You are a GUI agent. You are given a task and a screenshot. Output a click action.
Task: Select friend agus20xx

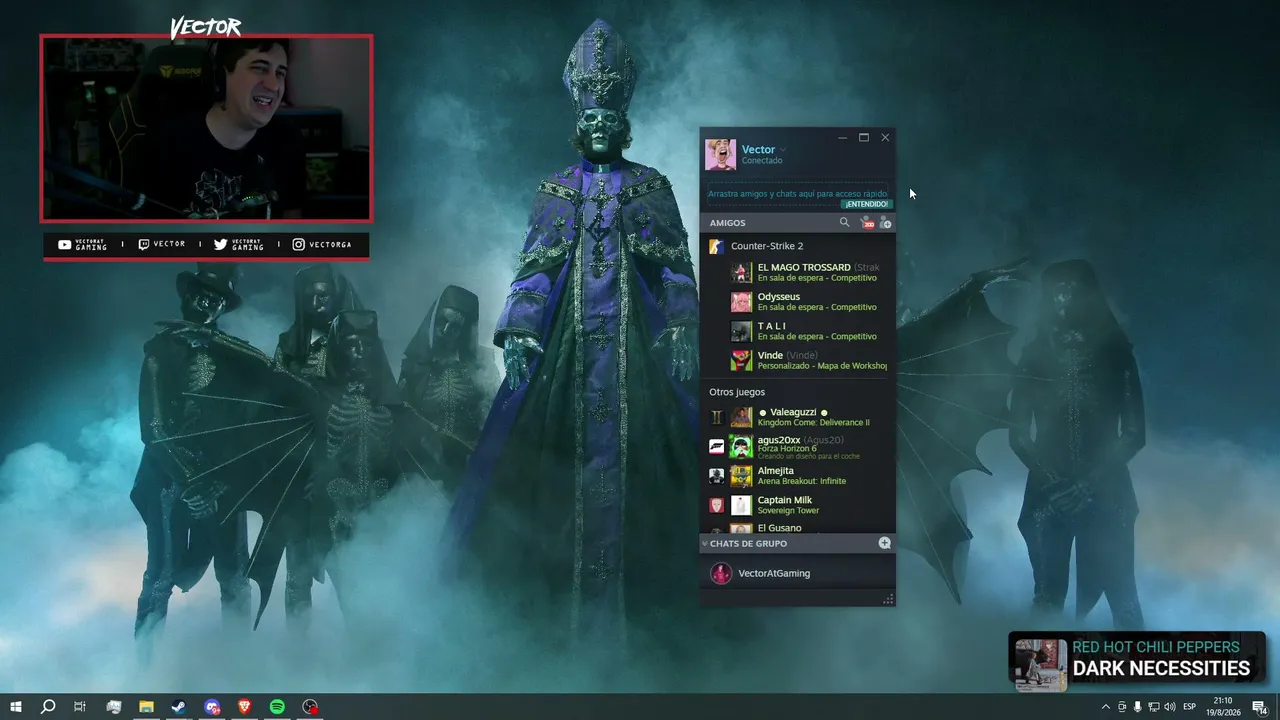[798, 446]
